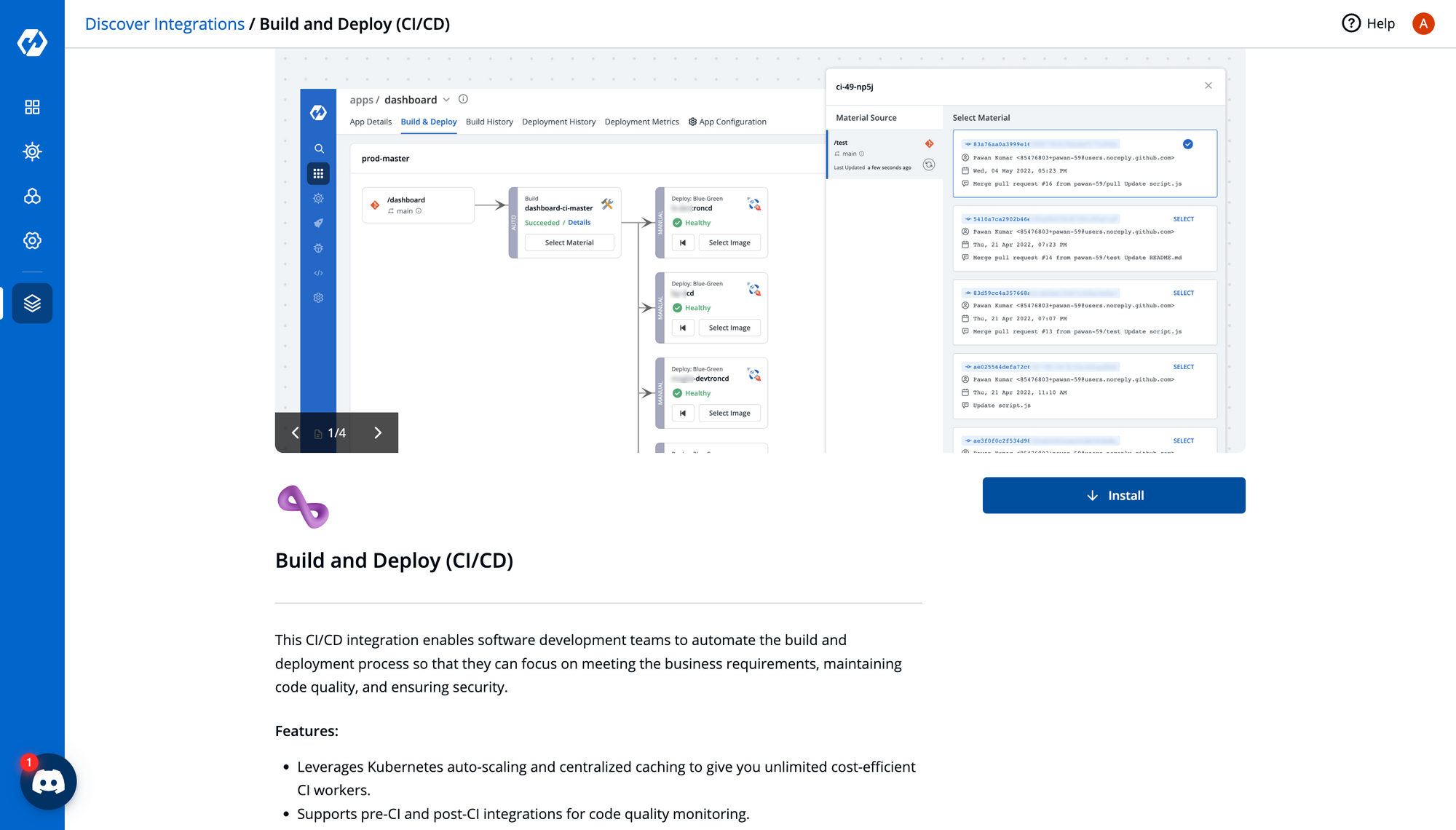Image resolution: width=1456 pixels, height=830 pixels.
Task: Click the Build & Deploy tab
Action: 429,121
